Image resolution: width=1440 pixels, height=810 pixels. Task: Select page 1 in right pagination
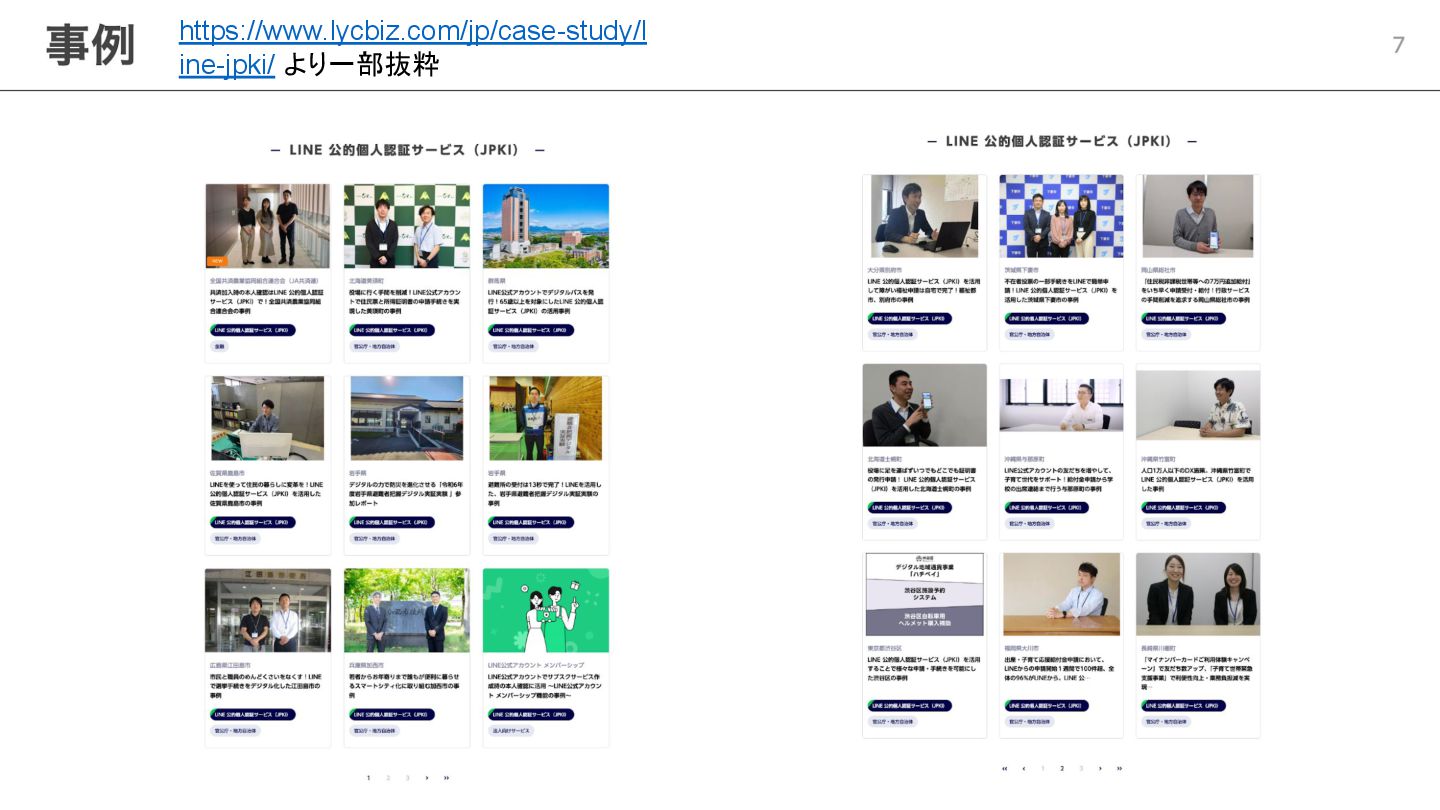tap(1042, 768)
